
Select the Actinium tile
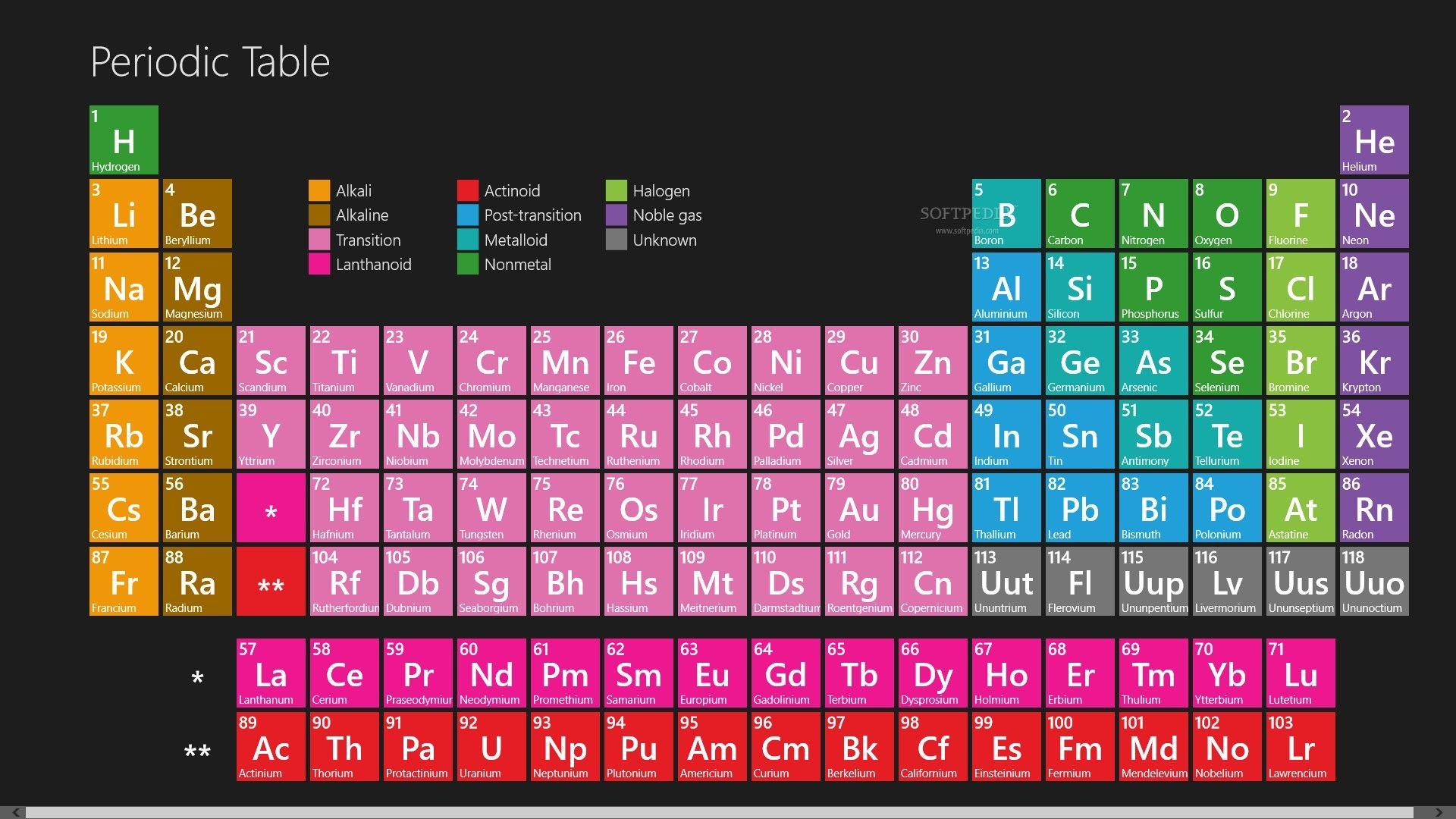coord(271,746)
